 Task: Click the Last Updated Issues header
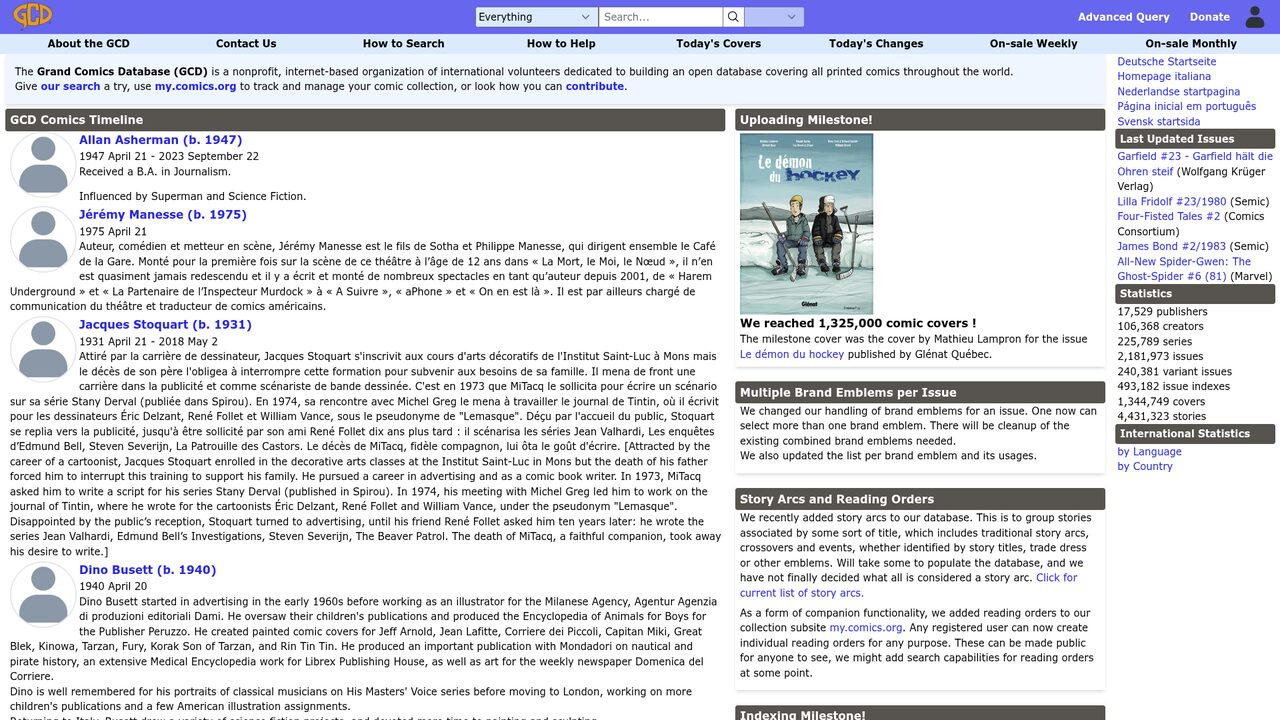[x=1195, y=139]
